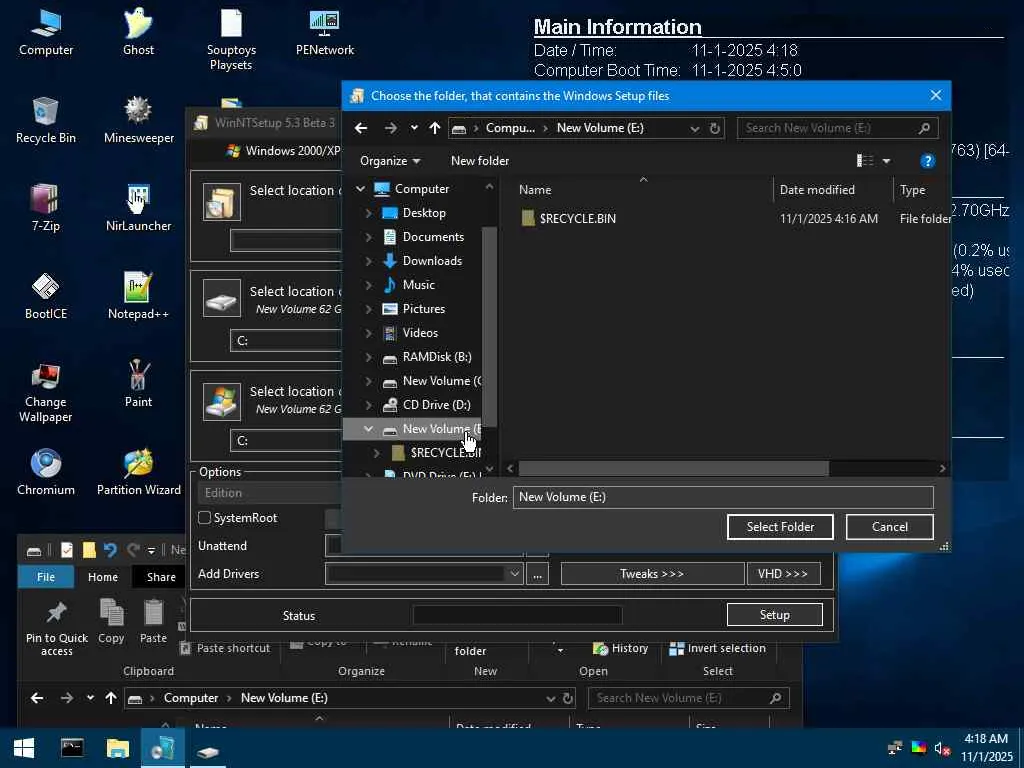Open the dialog's Help question mark
This screenshot has width=1024, height=768.
pyautogui.click(x=927, y=161)
